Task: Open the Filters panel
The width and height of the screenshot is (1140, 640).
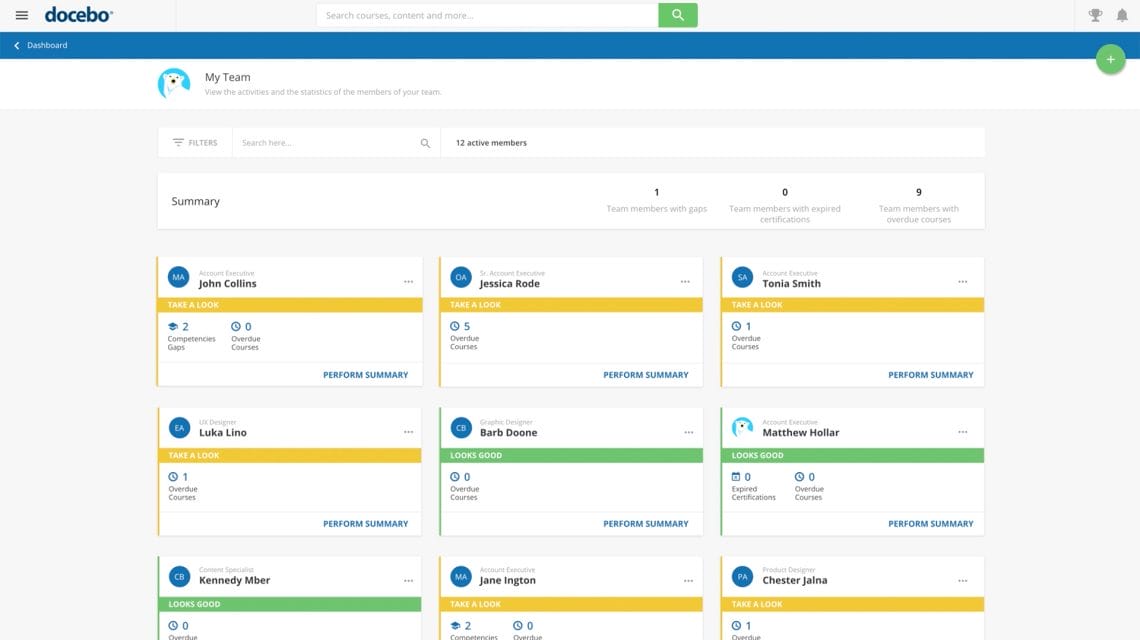Action: point(195,143)
